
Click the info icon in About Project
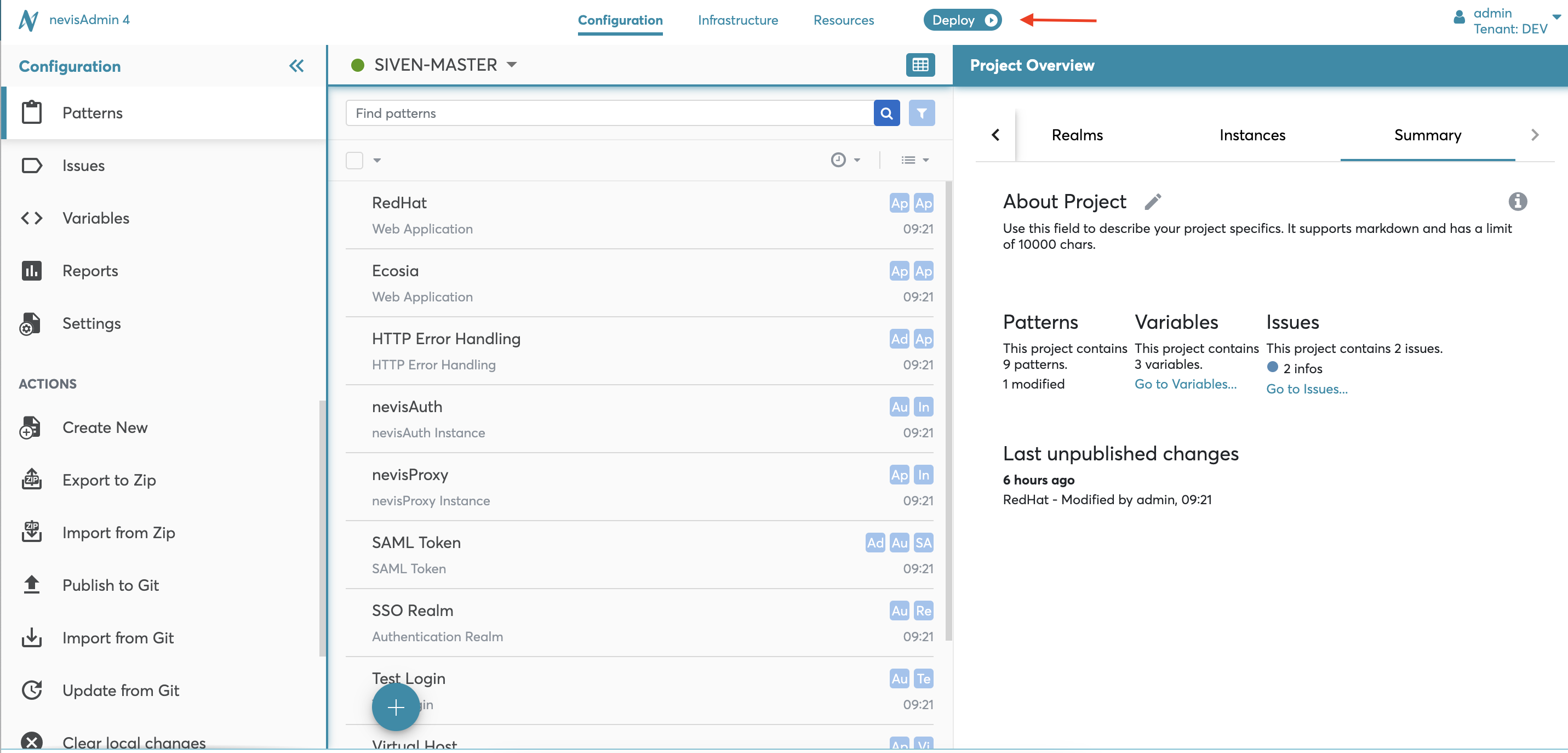[1517, 202]
